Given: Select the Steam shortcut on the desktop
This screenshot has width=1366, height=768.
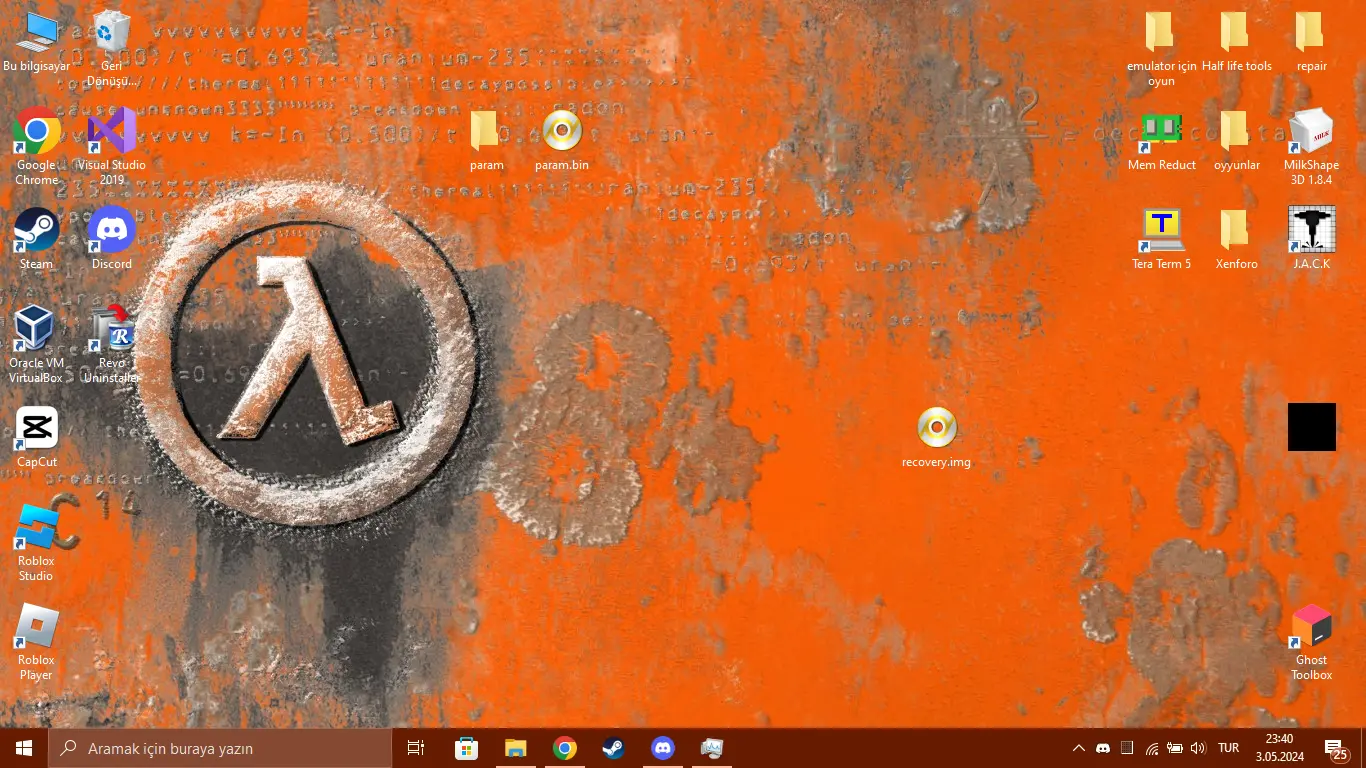Looking at the screenshot, I should pos(37,239).
